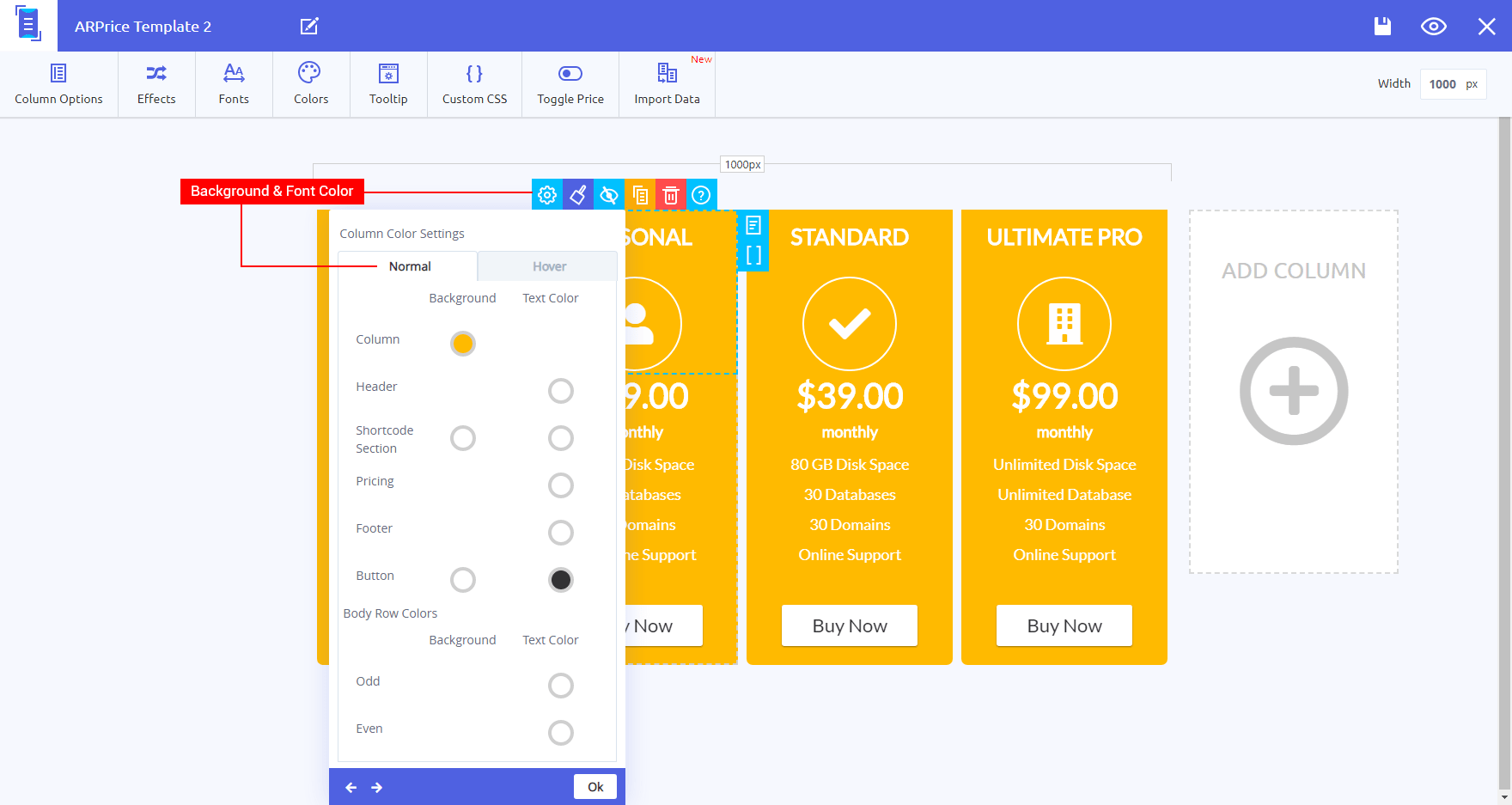The width and height of the screenshot is (1512, 805).
Task: Select the STANDARD column title
Action: pyautogui.click(x=850, y=237)
